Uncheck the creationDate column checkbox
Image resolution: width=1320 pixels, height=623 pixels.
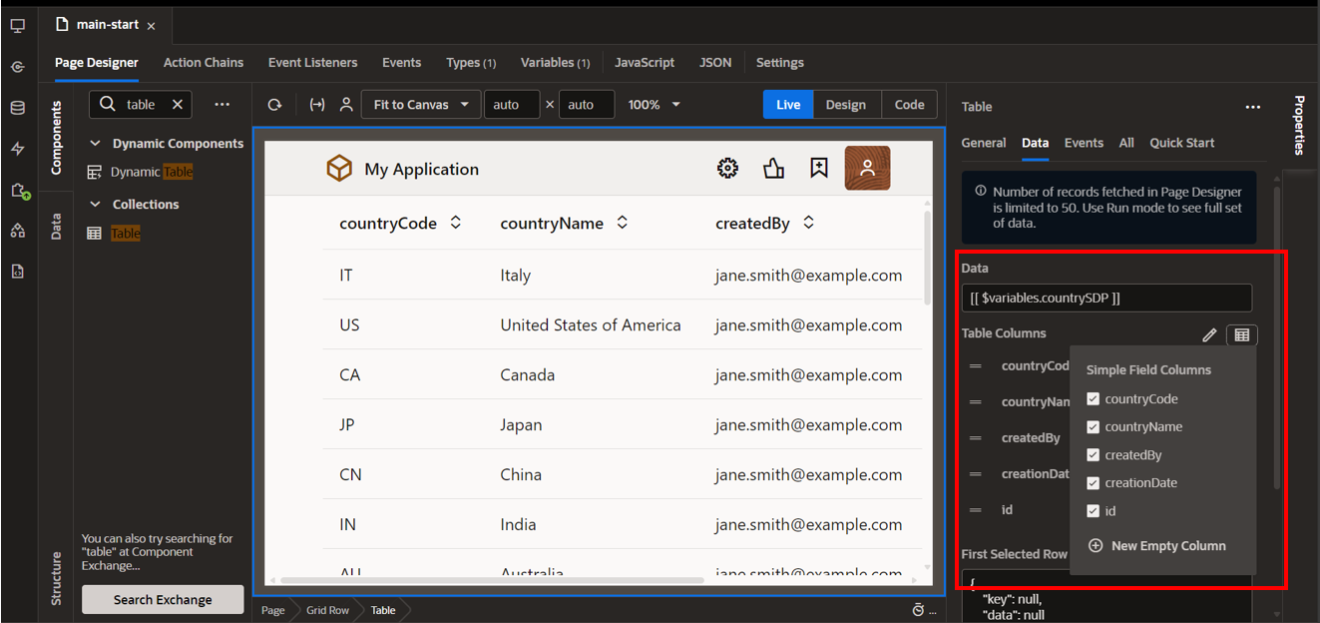pos(1094,482)
